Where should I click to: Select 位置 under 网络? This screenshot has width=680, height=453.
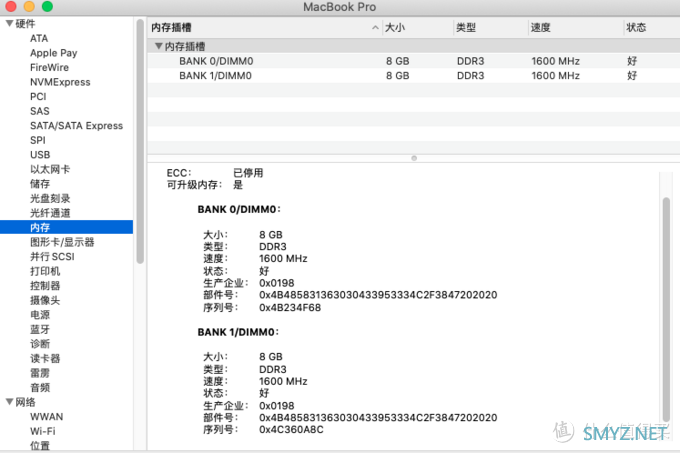pos(40,446)
